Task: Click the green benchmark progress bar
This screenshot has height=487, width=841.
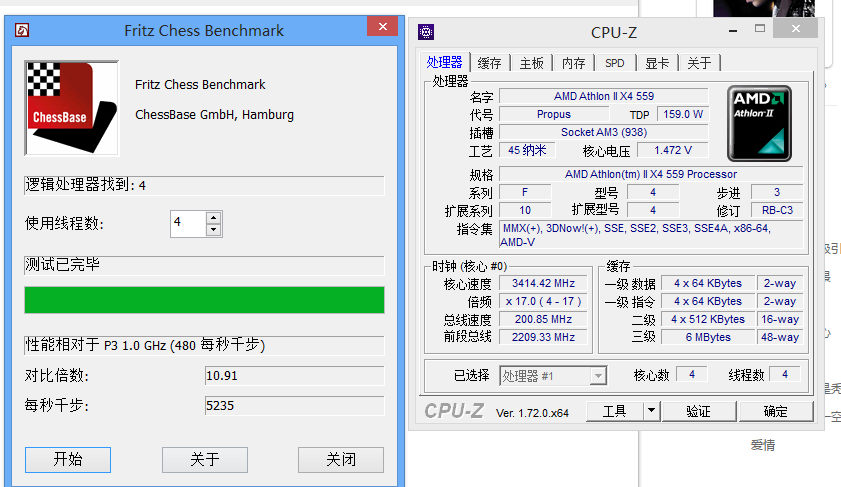Action: [x=204, y=300]
